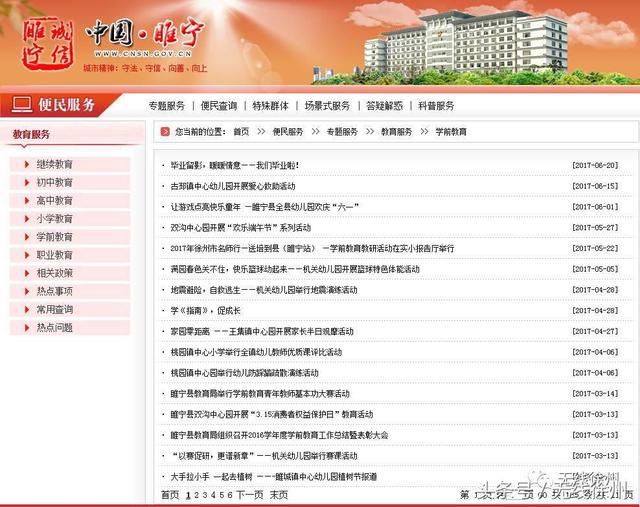The width and height of the screenshot is (640, 507).
Task: Open article “以赛促研，更谱新章”
Action: 264,456
